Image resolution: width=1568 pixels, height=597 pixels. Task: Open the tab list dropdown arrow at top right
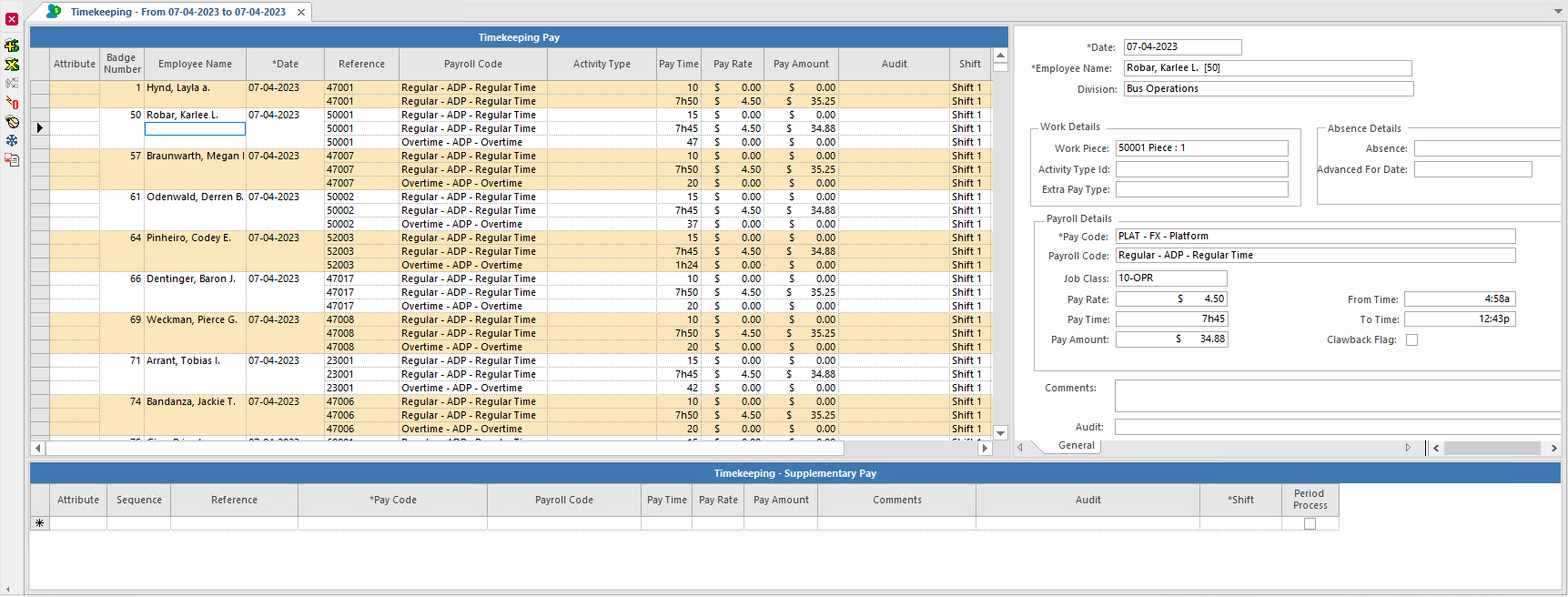tap(1558, 11)
